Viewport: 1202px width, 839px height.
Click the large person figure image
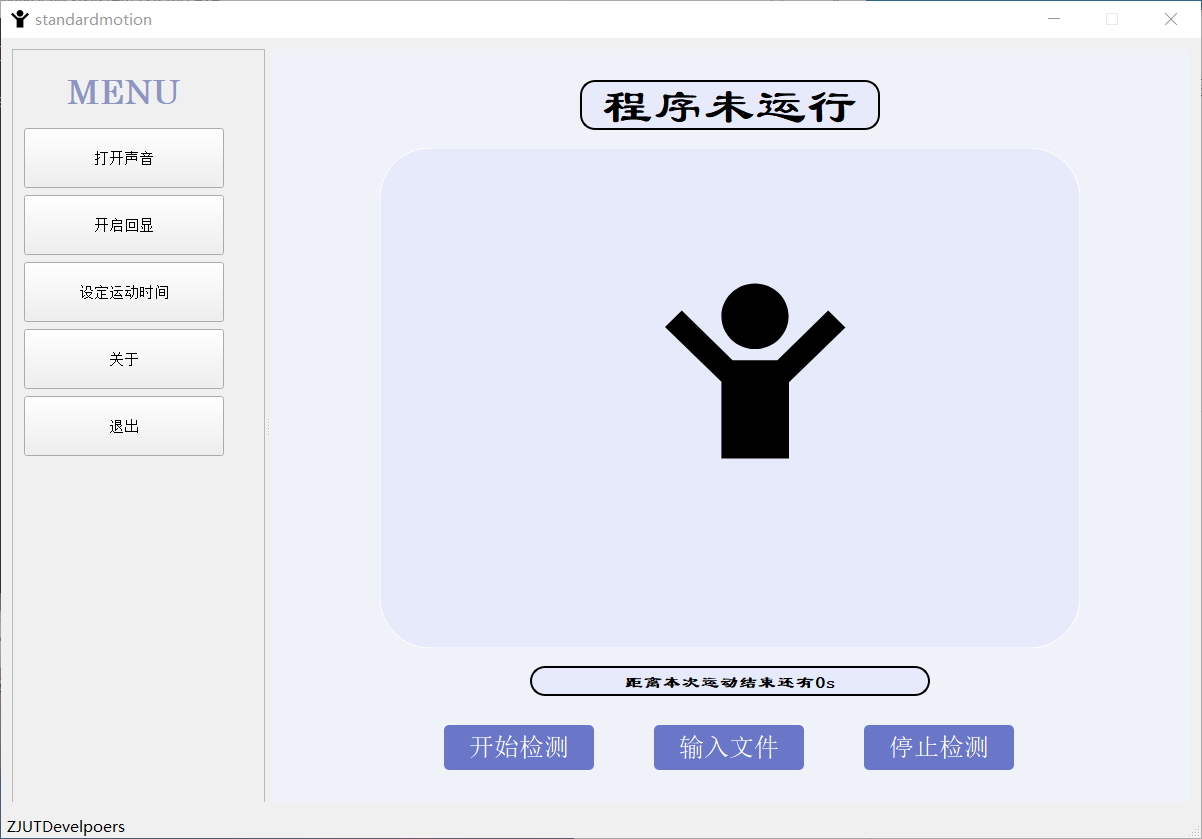755,371
